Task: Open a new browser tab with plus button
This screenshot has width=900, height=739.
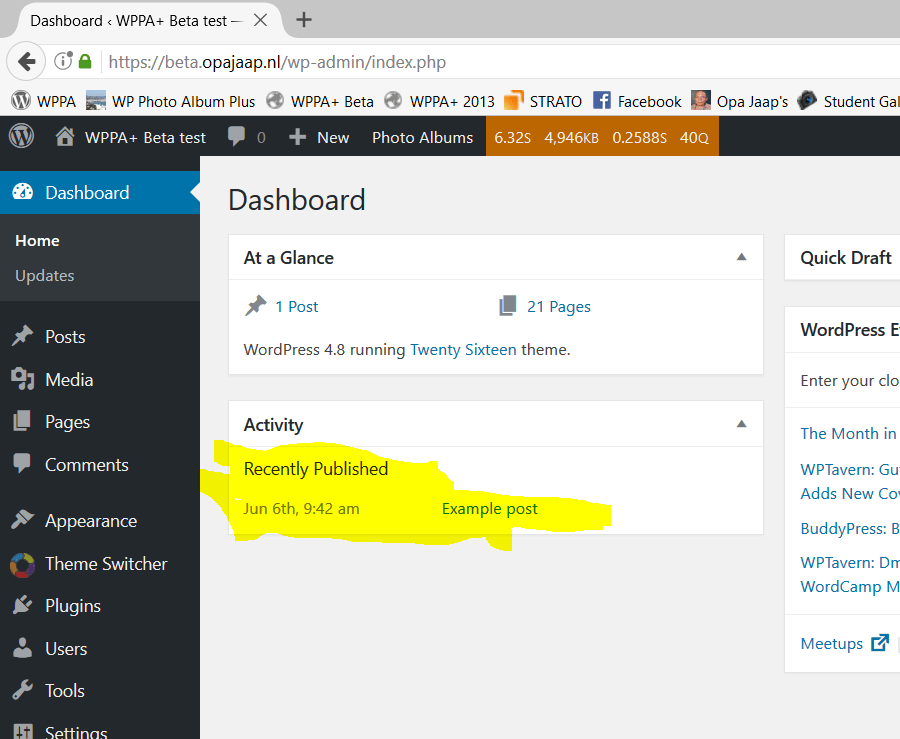Action: coord(304,20)
